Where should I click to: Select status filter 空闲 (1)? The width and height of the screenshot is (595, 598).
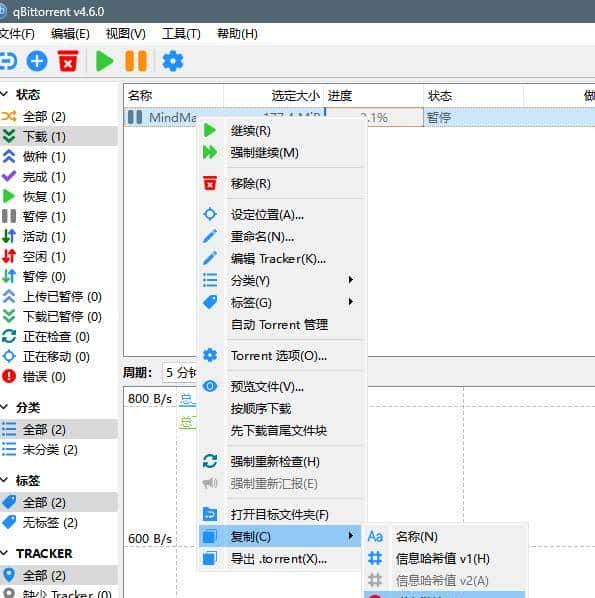point(59,256)
